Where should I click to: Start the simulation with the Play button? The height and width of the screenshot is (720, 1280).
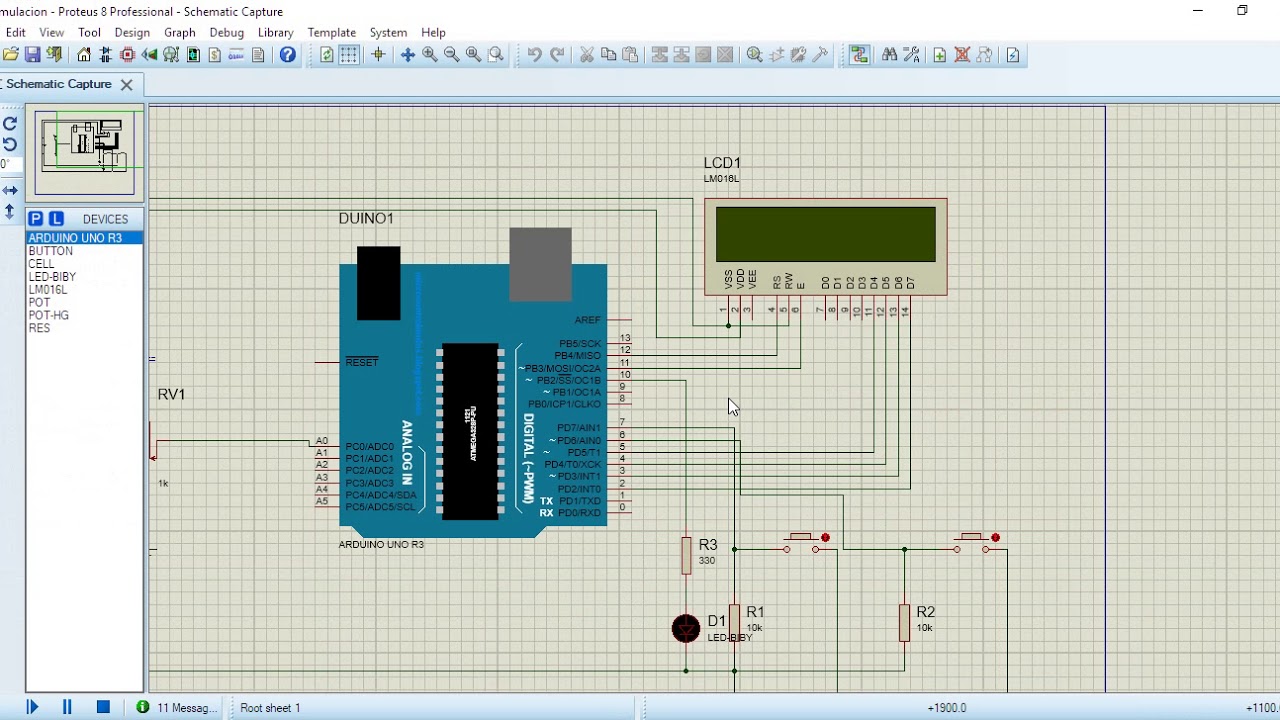tap(32, 707)
